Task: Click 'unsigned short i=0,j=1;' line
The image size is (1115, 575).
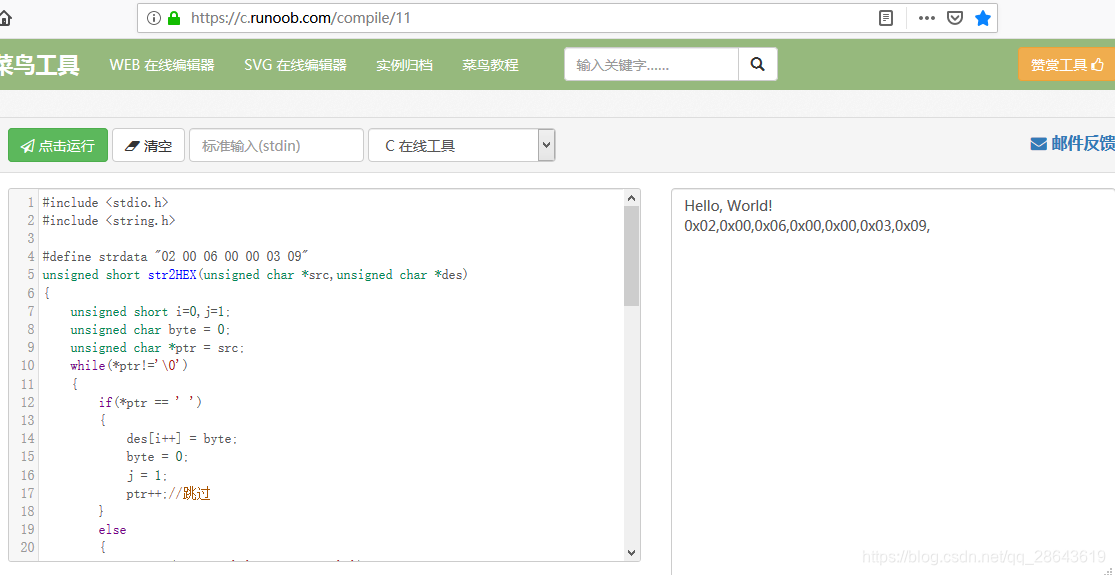Action: pos(151,311)
